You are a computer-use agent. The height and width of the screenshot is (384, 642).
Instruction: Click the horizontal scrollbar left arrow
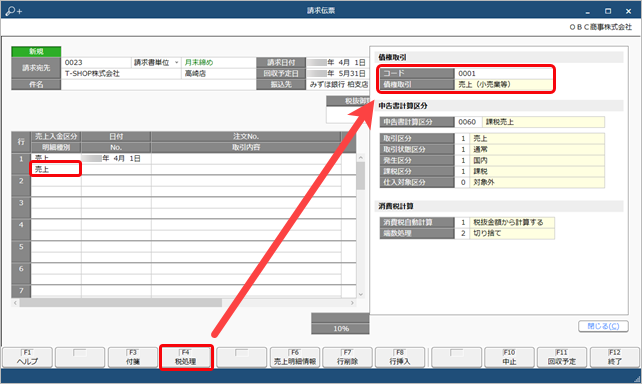(x=15, y=303)
